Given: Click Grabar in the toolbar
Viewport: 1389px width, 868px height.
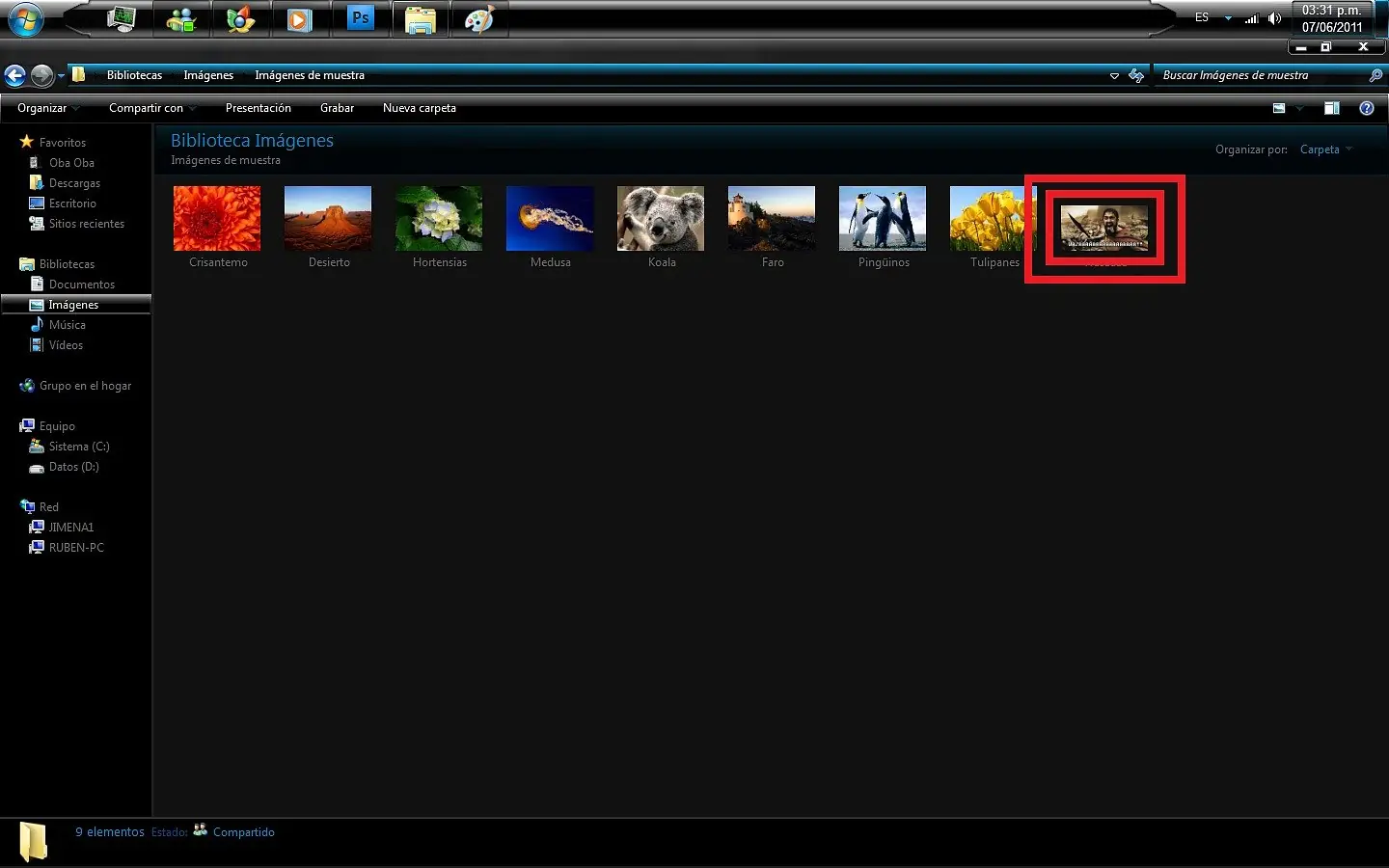Looking at the screenshot, I should 337,108.
